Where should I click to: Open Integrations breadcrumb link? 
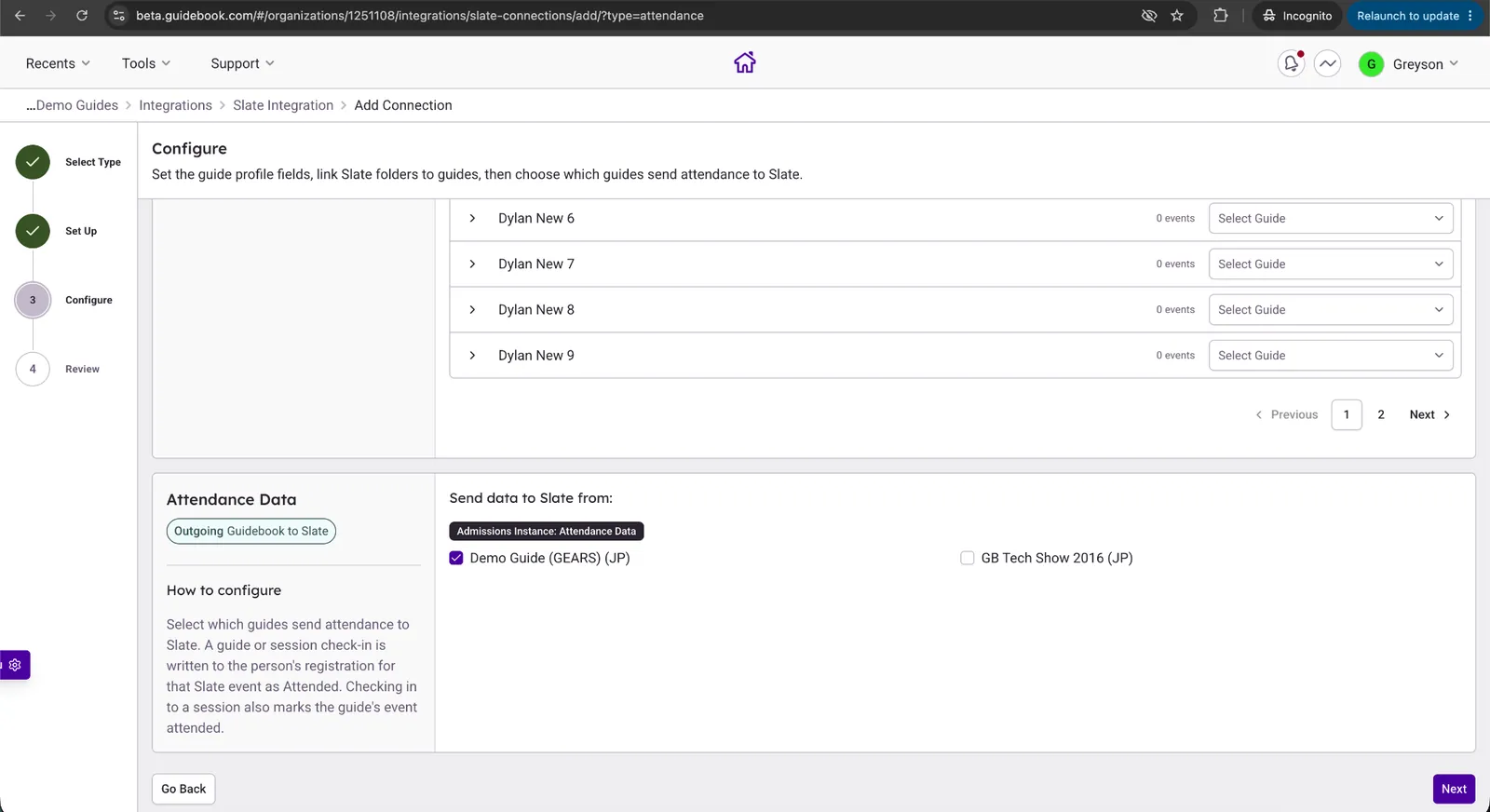[175, 105]
